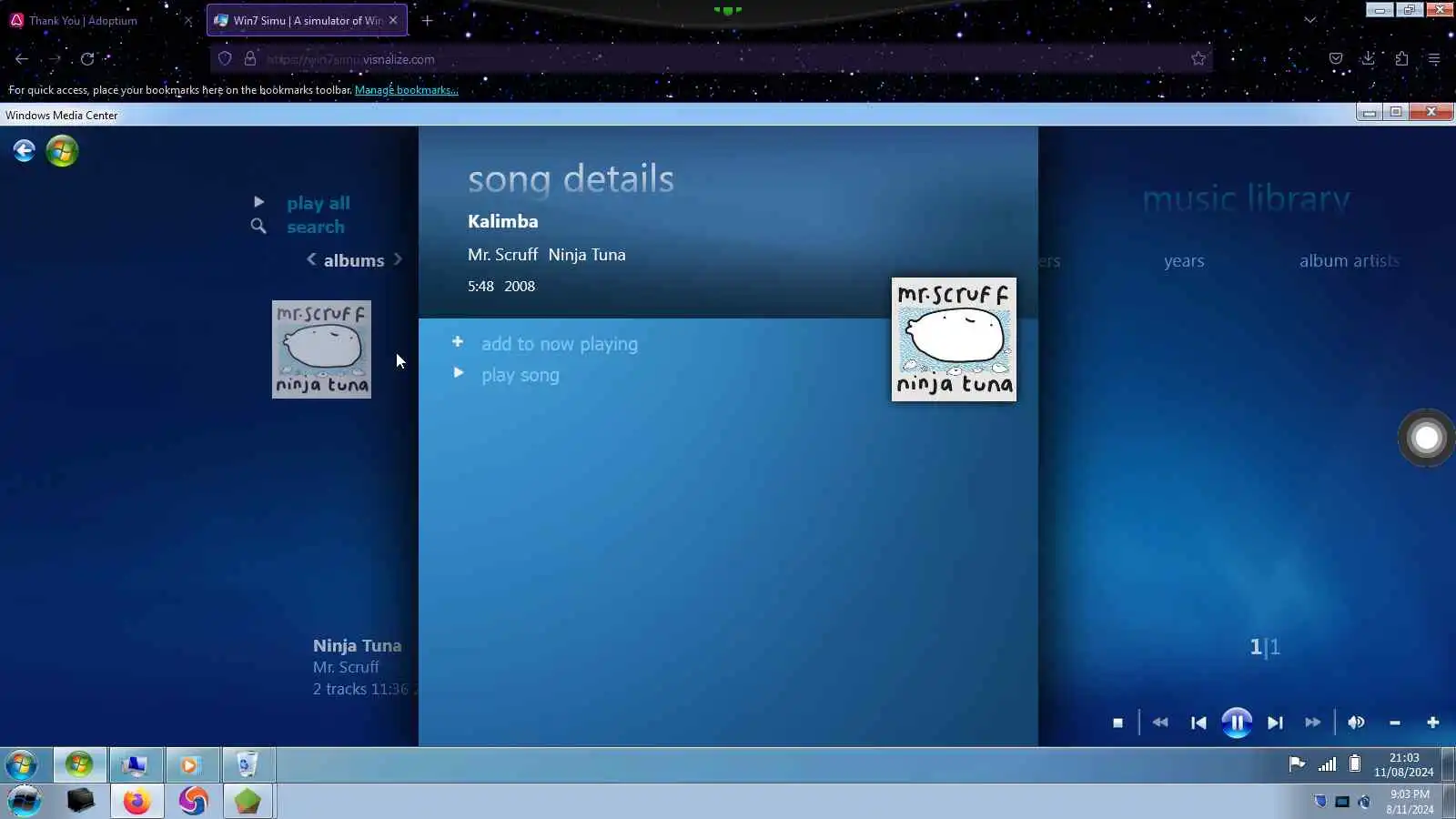The image size is (1456, 819).
Task: Mute the Media Center volume
Action: [x=1356, y=723]
